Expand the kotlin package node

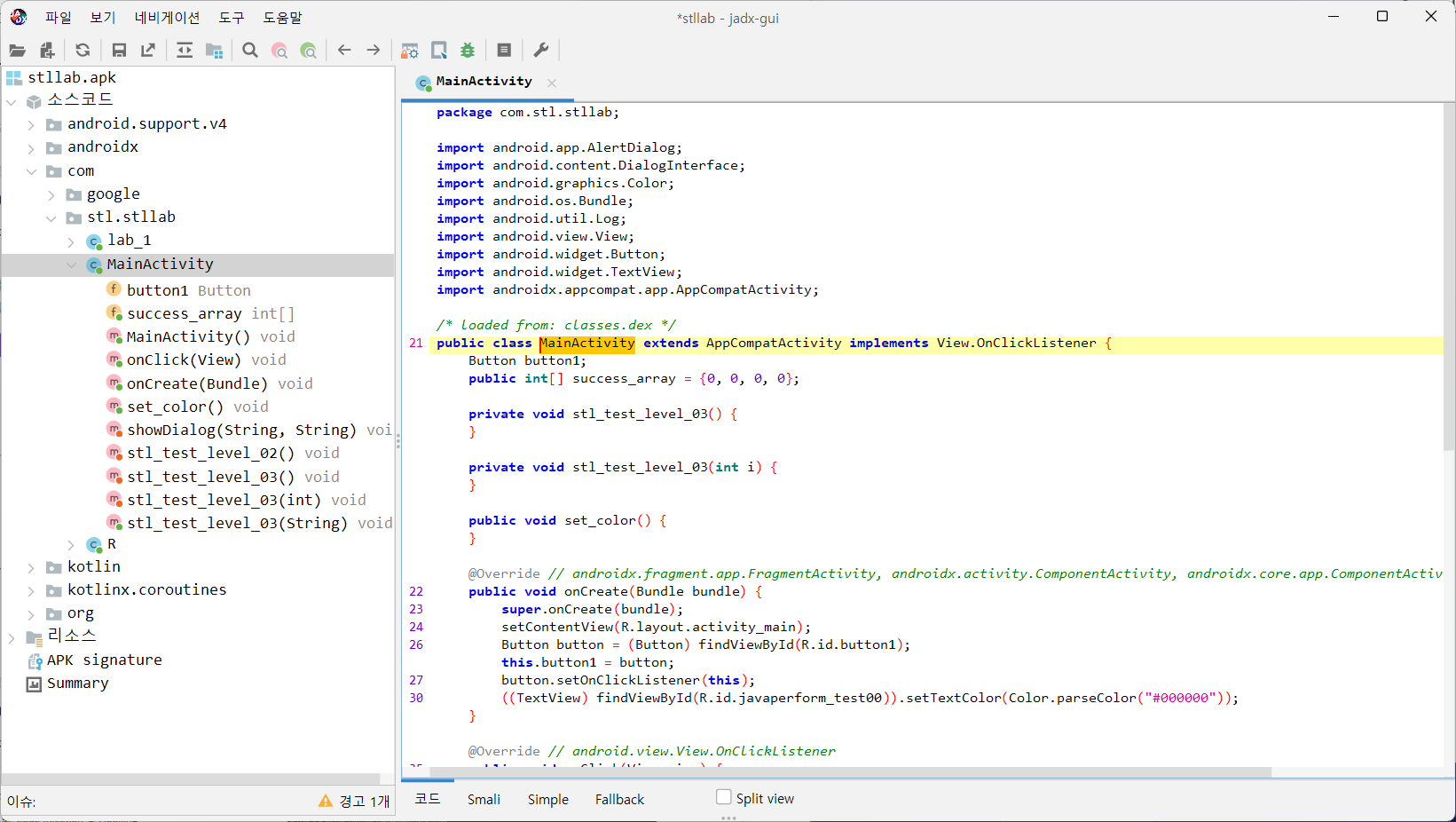click(31, 567)
